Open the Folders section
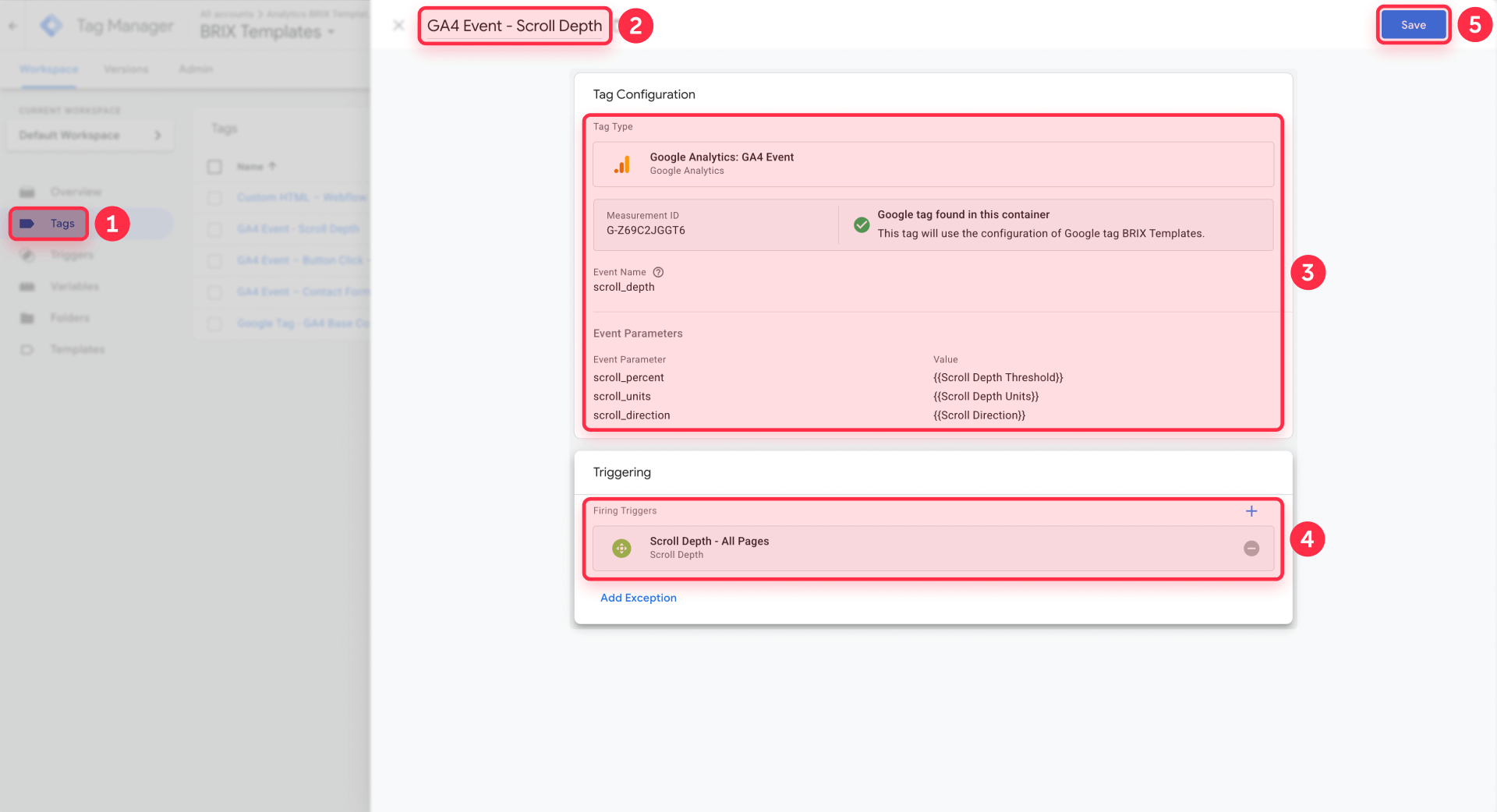This screenshot has width=1497, height=812. coord(70,317)
